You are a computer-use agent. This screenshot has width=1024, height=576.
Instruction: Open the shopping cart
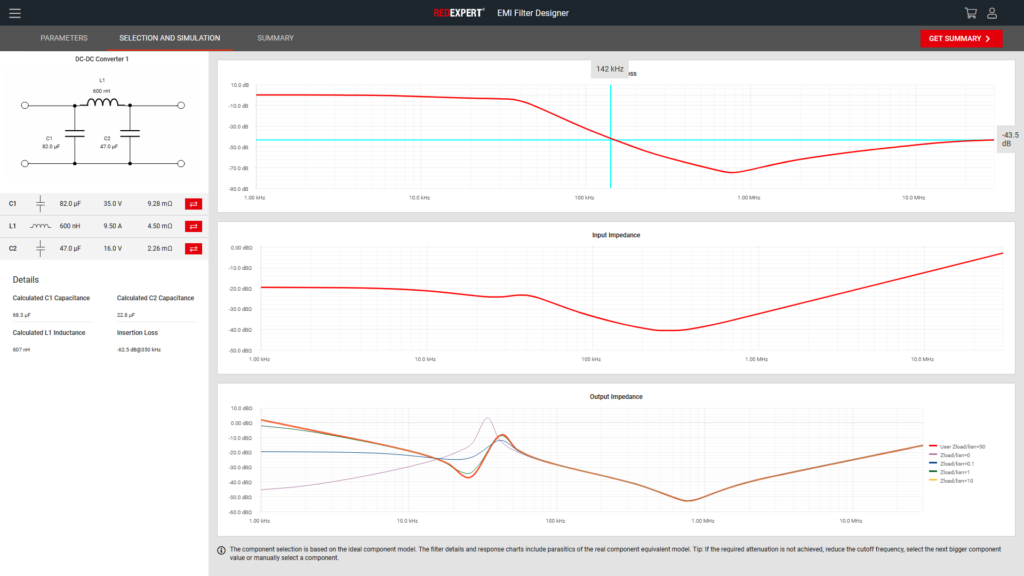pyautogui.click(x=970, y=13)
